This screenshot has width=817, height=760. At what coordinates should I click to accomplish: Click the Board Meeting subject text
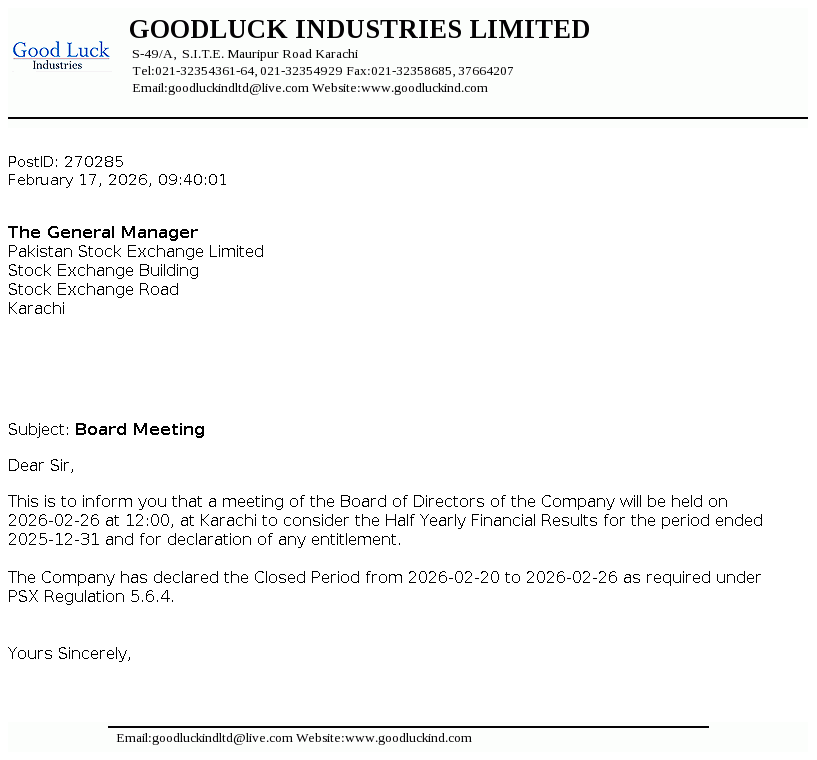pyautogui.click(x=139, y=430)
